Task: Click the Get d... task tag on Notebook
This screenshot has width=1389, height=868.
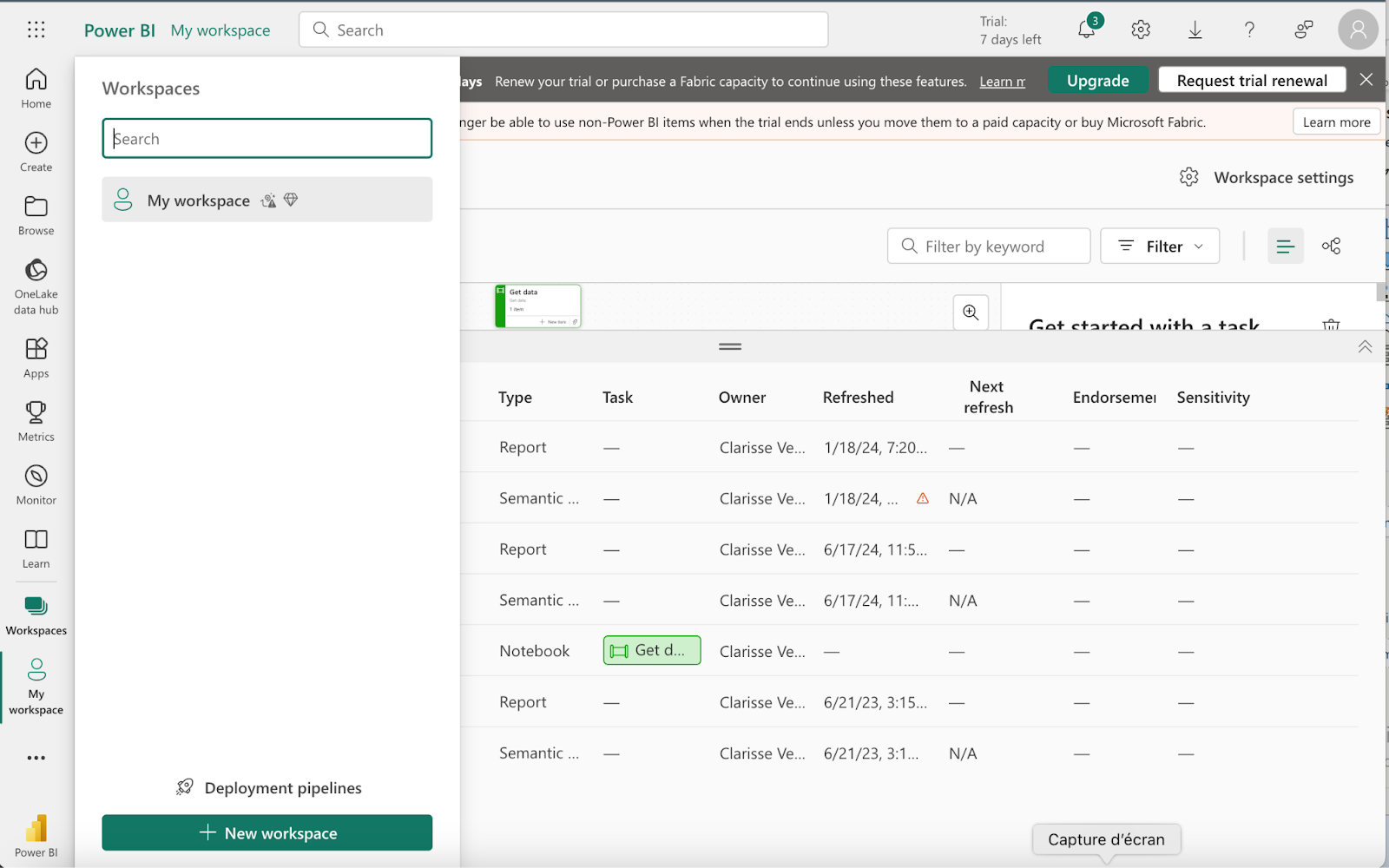Action: click(652, 650)
